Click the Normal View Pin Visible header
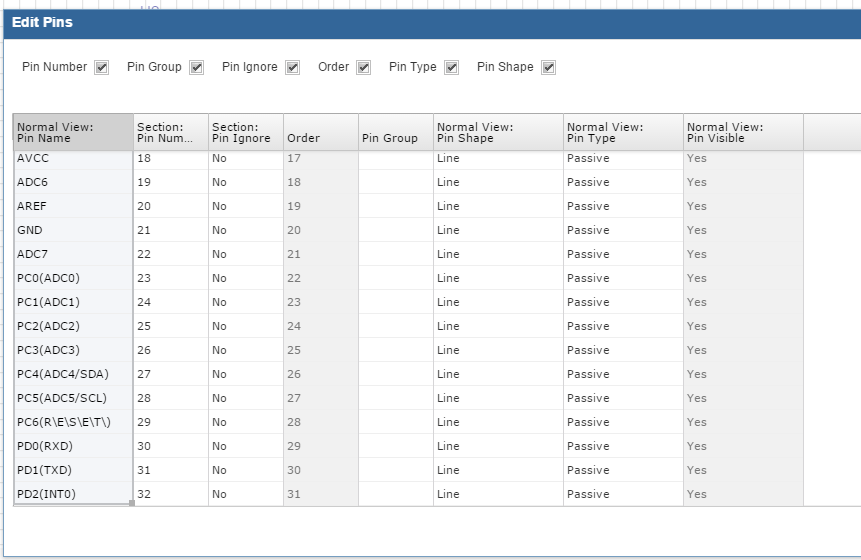The image size is (861, 560). pos(743,132)
